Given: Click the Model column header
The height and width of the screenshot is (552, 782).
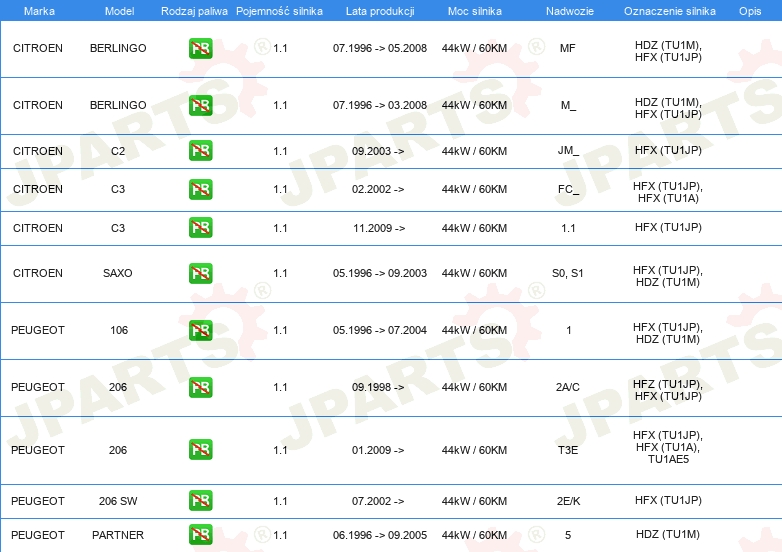Looking at the screenshot, I should point(118,10).
